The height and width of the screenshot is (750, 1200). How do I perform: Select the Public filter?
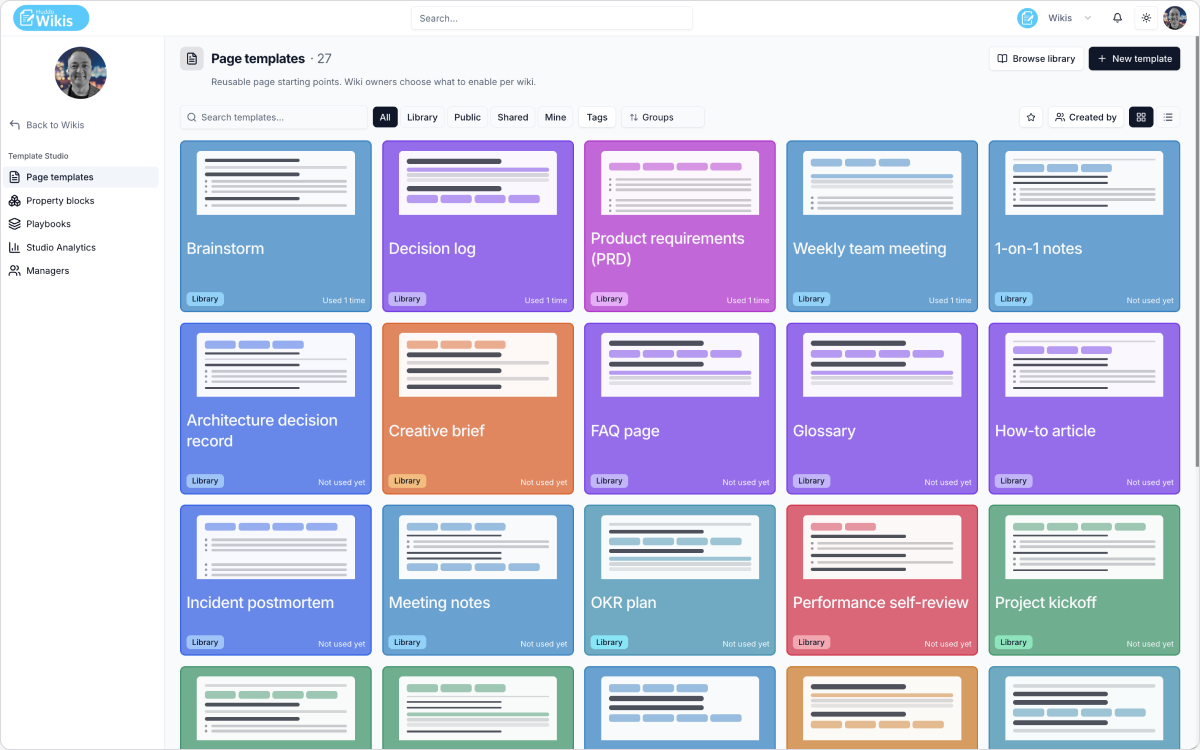pyautogui.click(x=467, y=117)
